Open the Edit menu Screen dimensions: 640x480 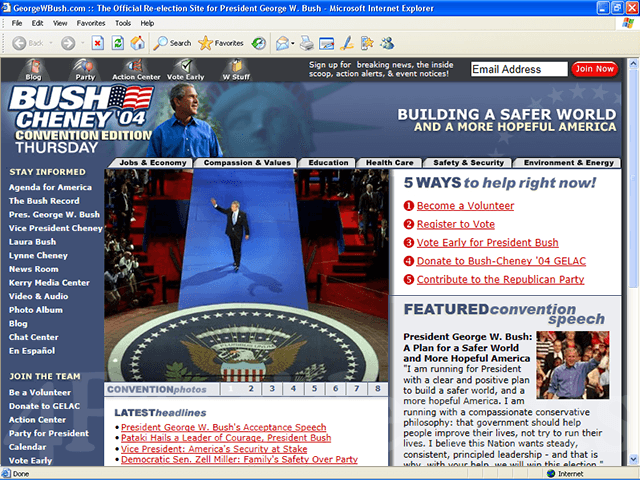pos(38,23)
